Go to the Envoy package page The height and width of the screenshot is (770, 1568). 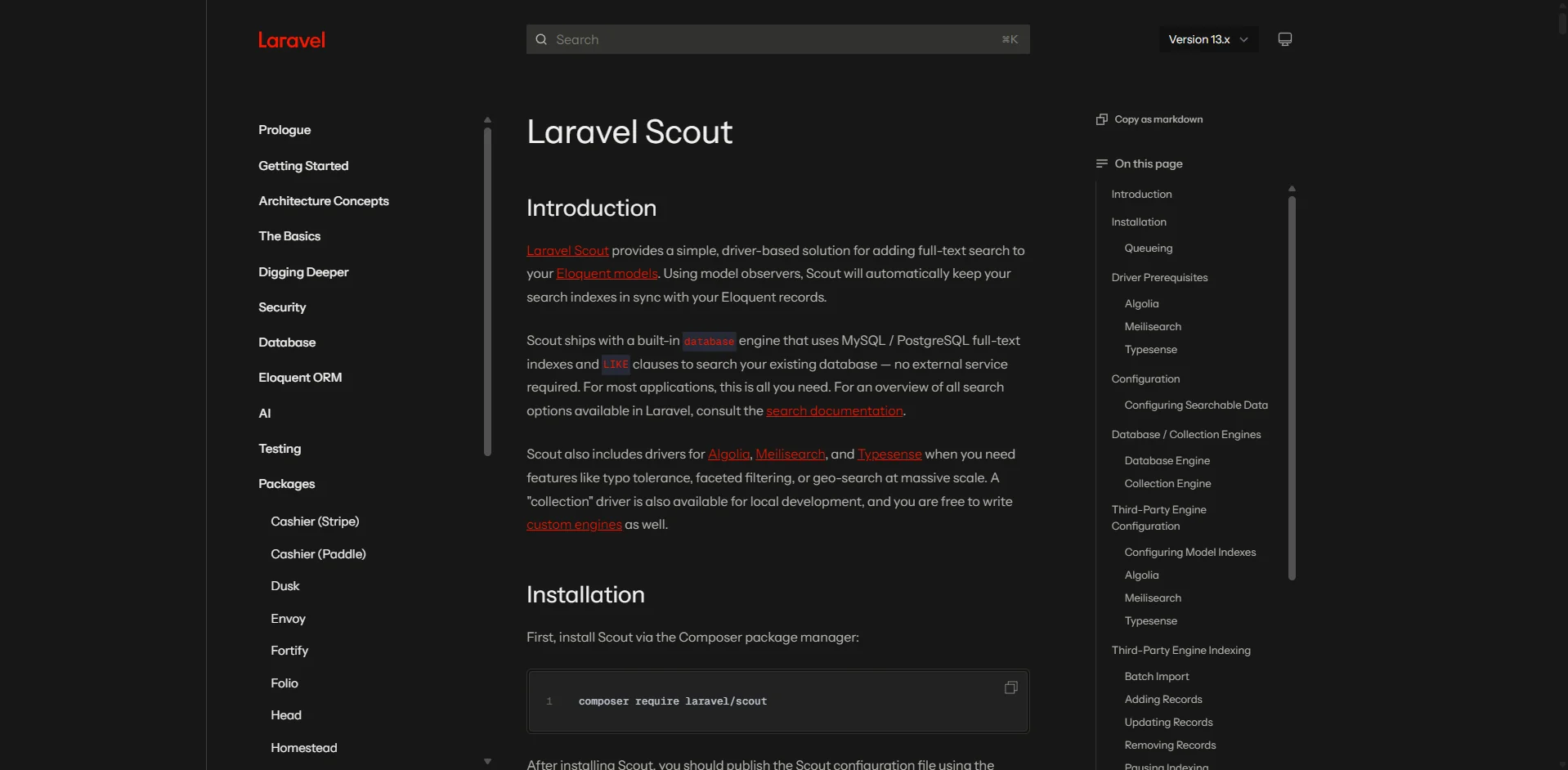click(x=288, y=619)
